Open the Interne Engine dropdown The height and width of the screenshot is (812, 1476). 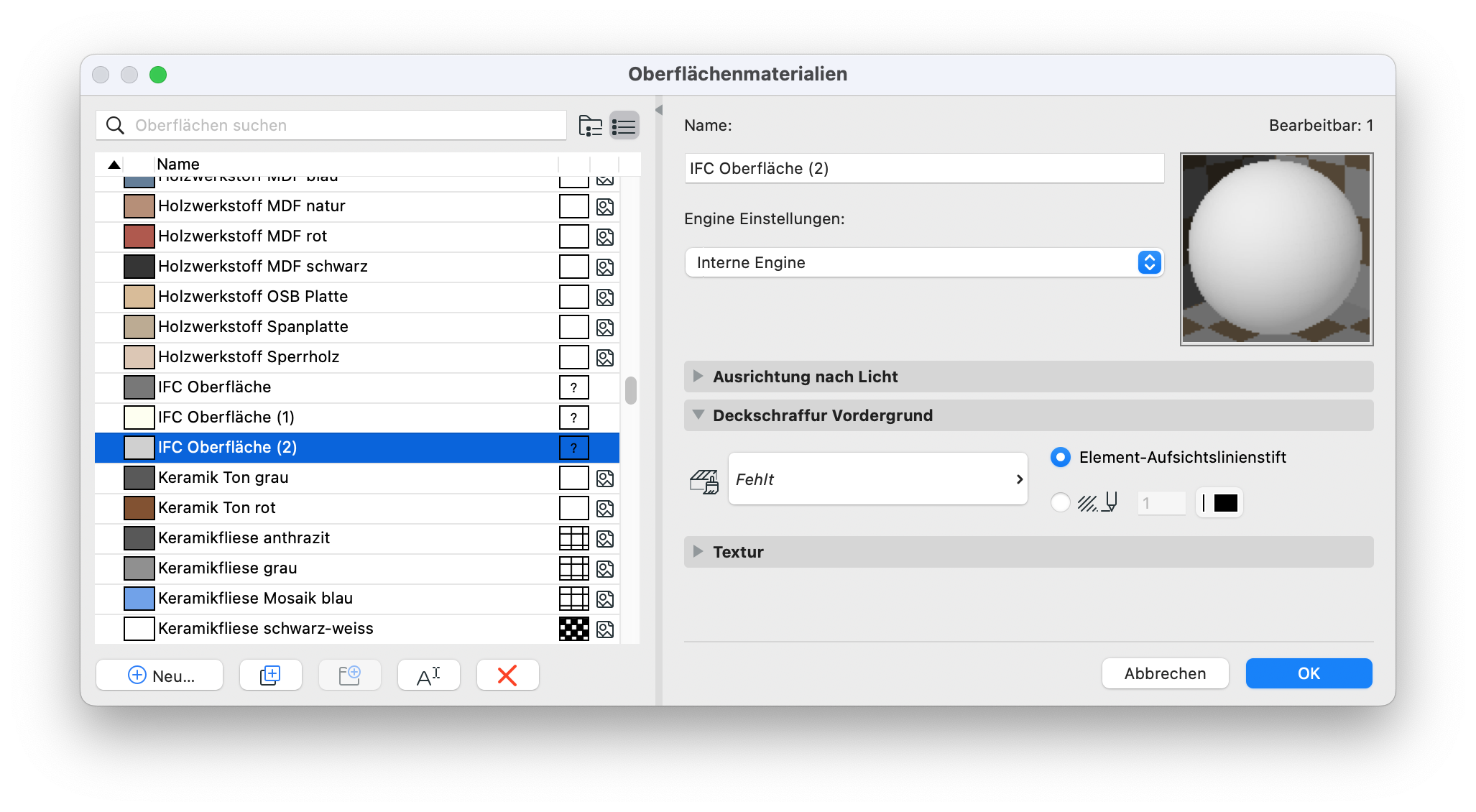[924, 262]
